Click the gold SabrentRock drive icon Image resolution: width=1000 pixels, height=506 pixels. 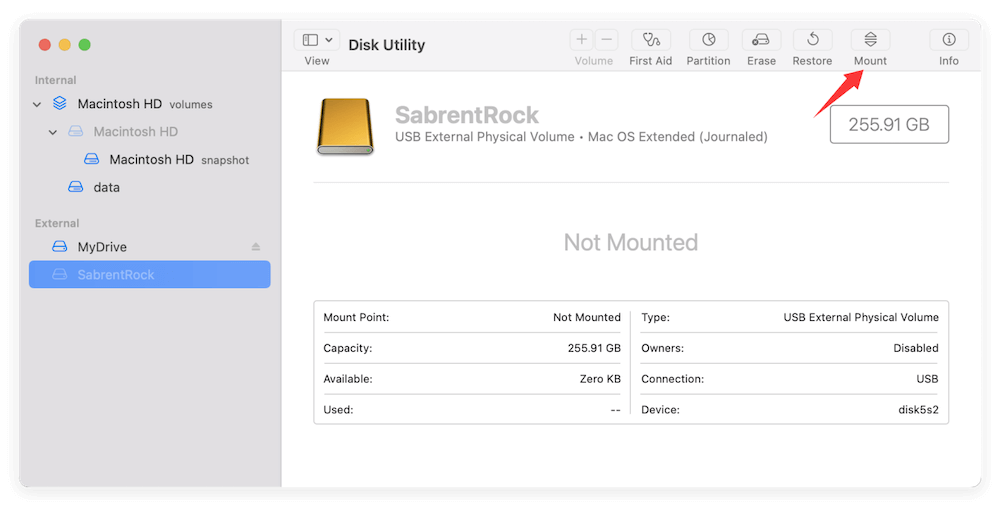(345, 126)
